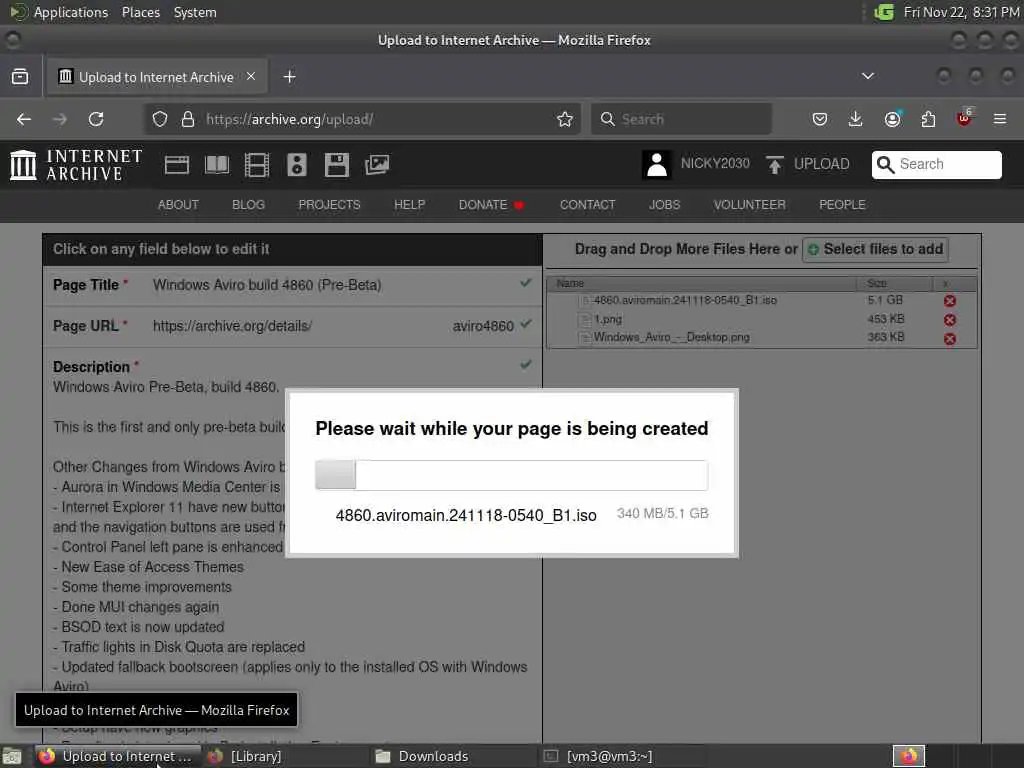The image size is (1024, 768).
Task: Open the System menu
Action: click(195, 12)
